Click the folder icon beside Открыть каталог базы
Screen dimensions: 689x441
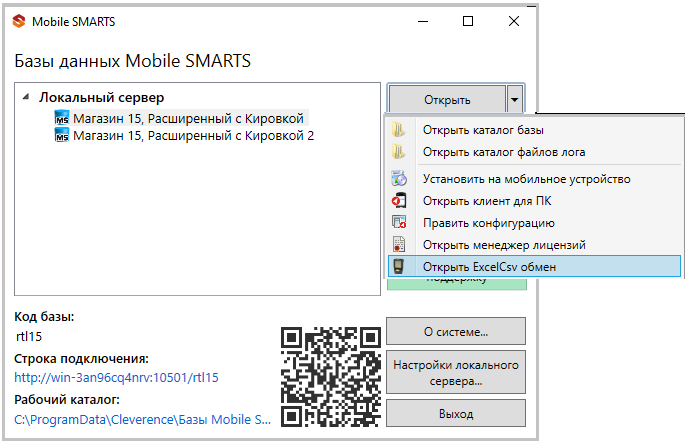[x=399, y=130]
